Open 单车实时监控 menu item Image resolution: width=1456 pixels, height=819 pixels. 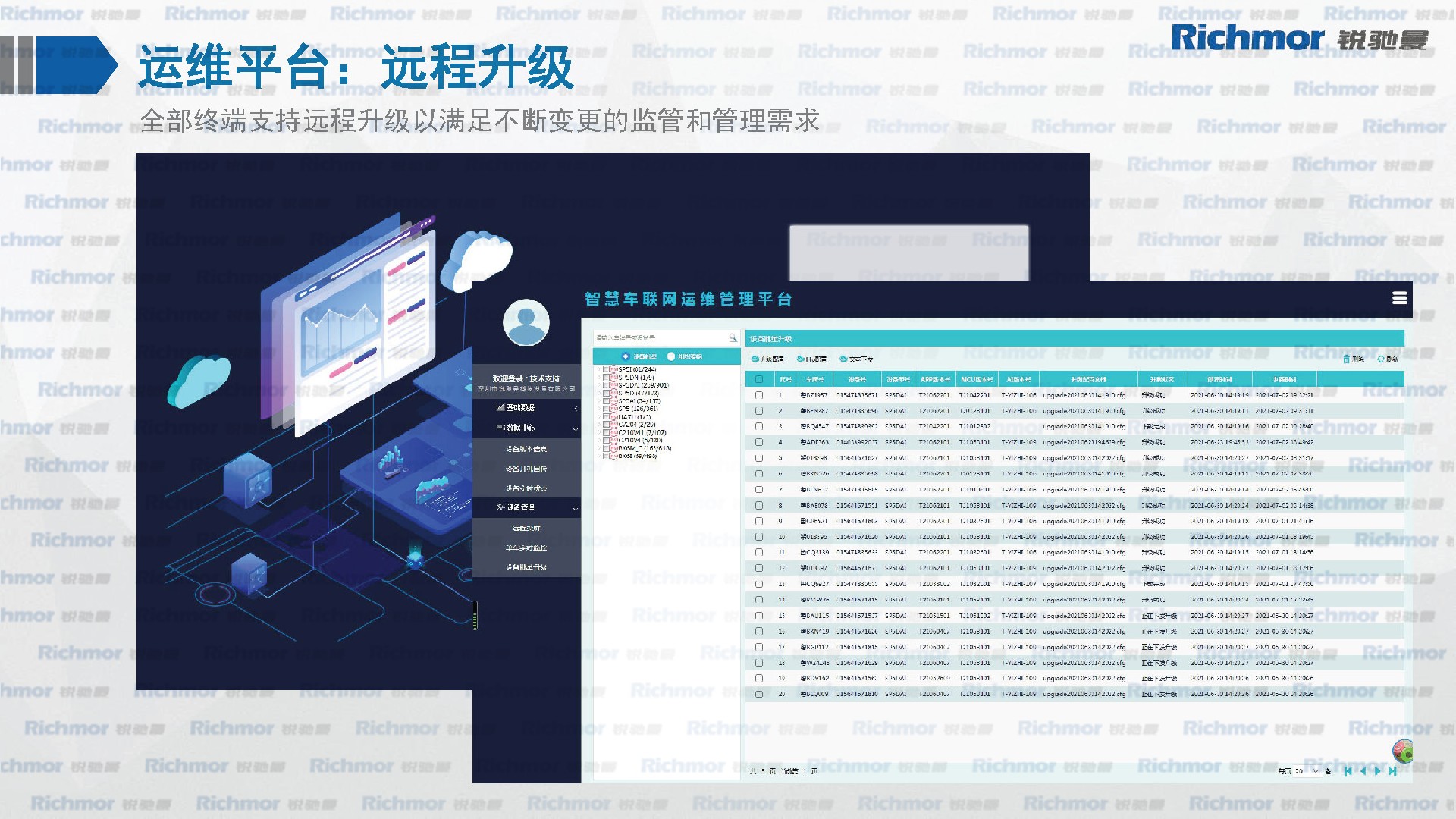tap(526, 548)
